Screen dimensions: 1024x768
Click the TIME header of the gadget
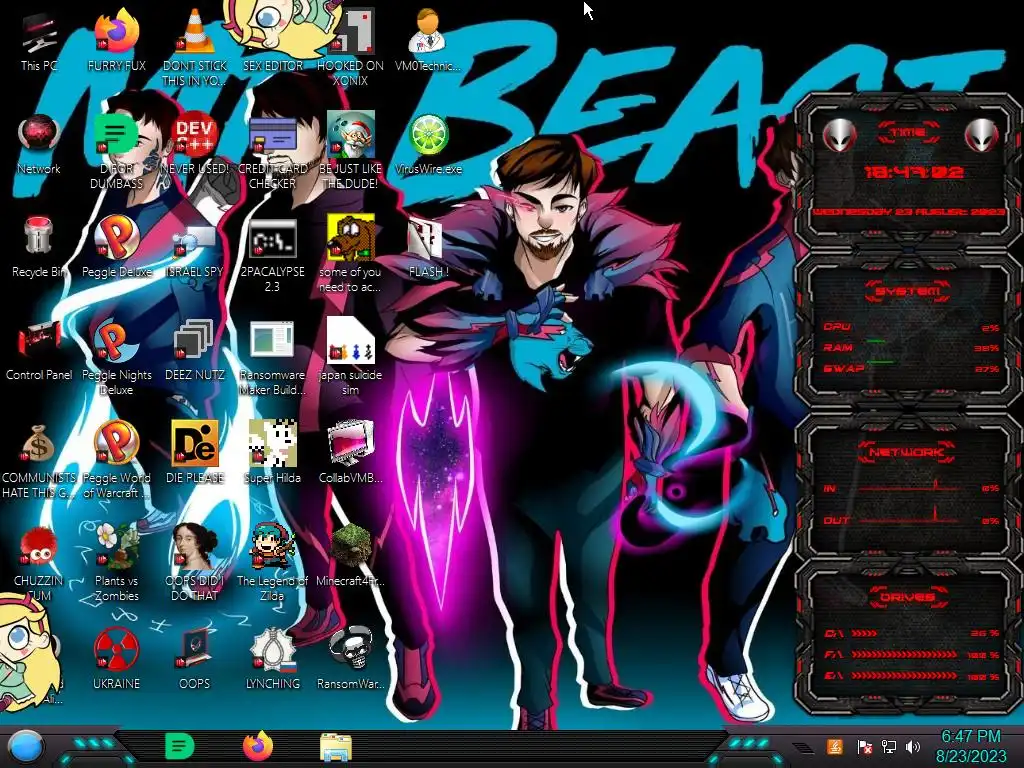point(908,133)
